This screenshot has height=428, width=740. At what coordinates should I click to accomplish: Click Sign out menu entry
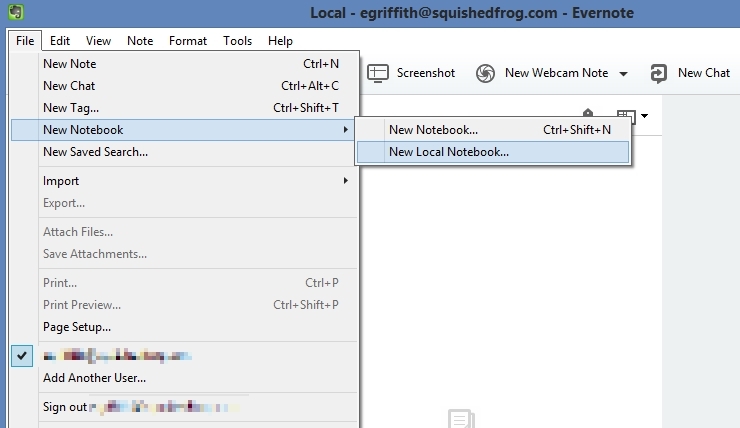pyautogui.click(x=184, y=407)
